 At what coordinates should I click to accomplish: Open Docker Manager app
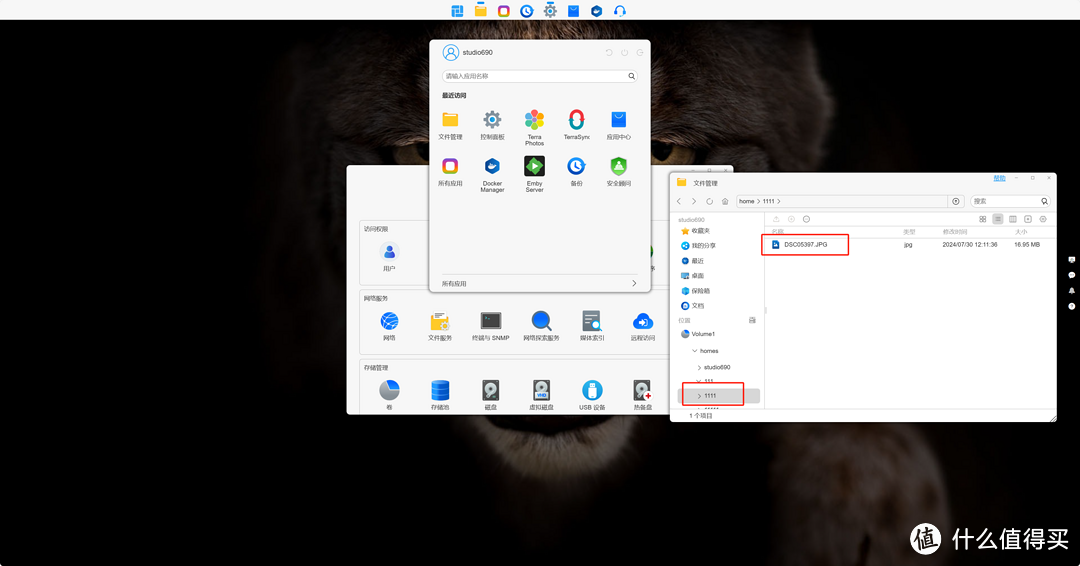click(492, 167)
